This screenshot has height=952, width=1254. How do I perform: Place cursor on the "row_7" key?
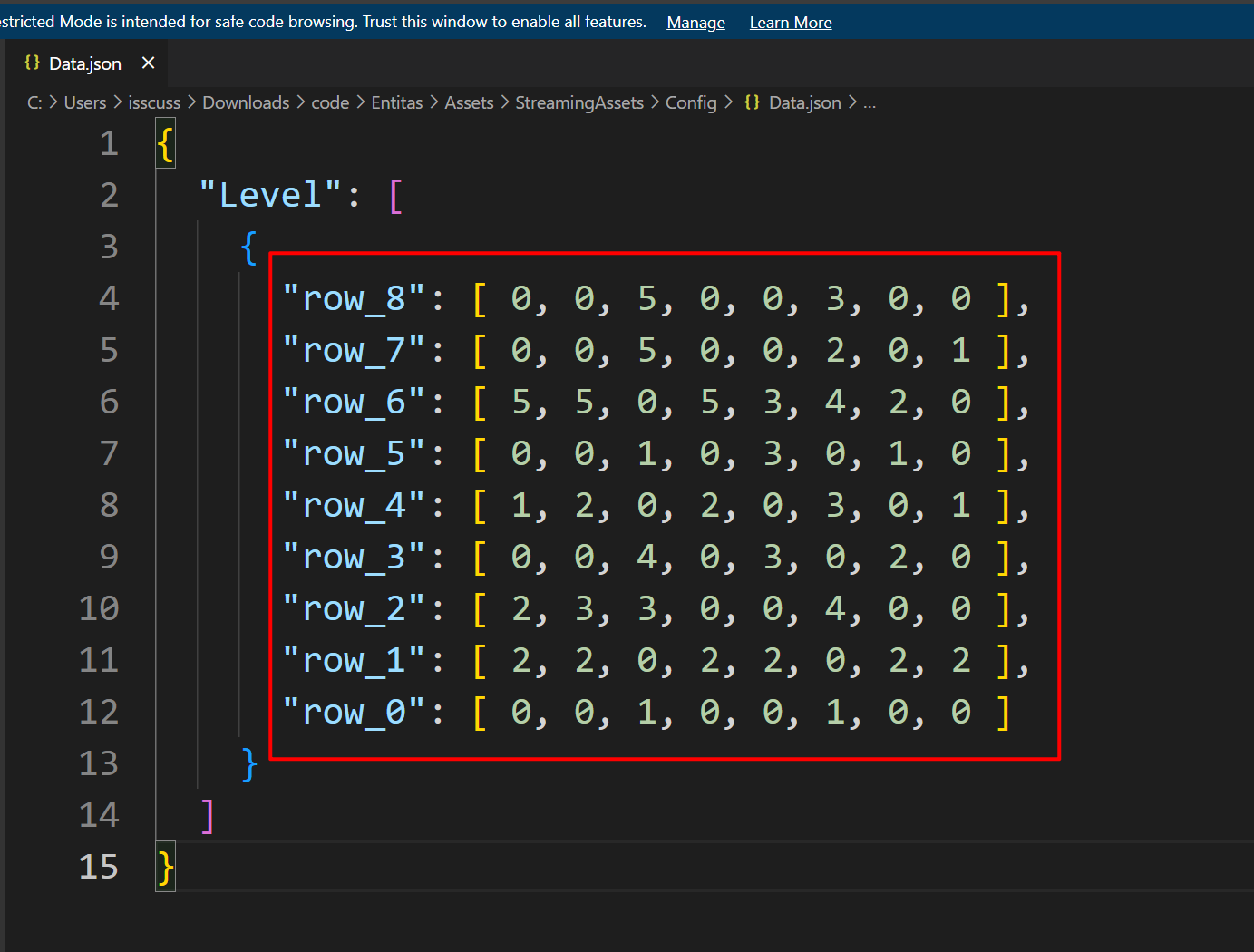(354, 350)
